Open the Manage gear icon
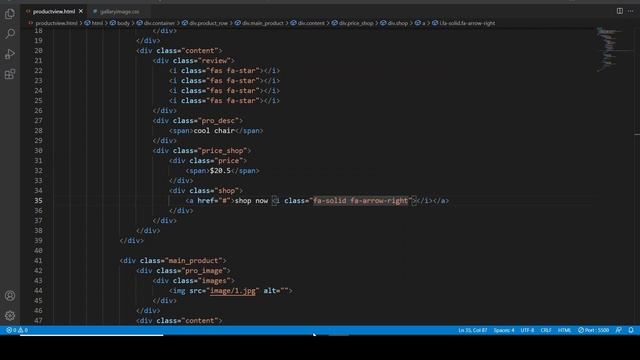Image resolution: width=640 pixels, height=360 pixels. (10, 316)
